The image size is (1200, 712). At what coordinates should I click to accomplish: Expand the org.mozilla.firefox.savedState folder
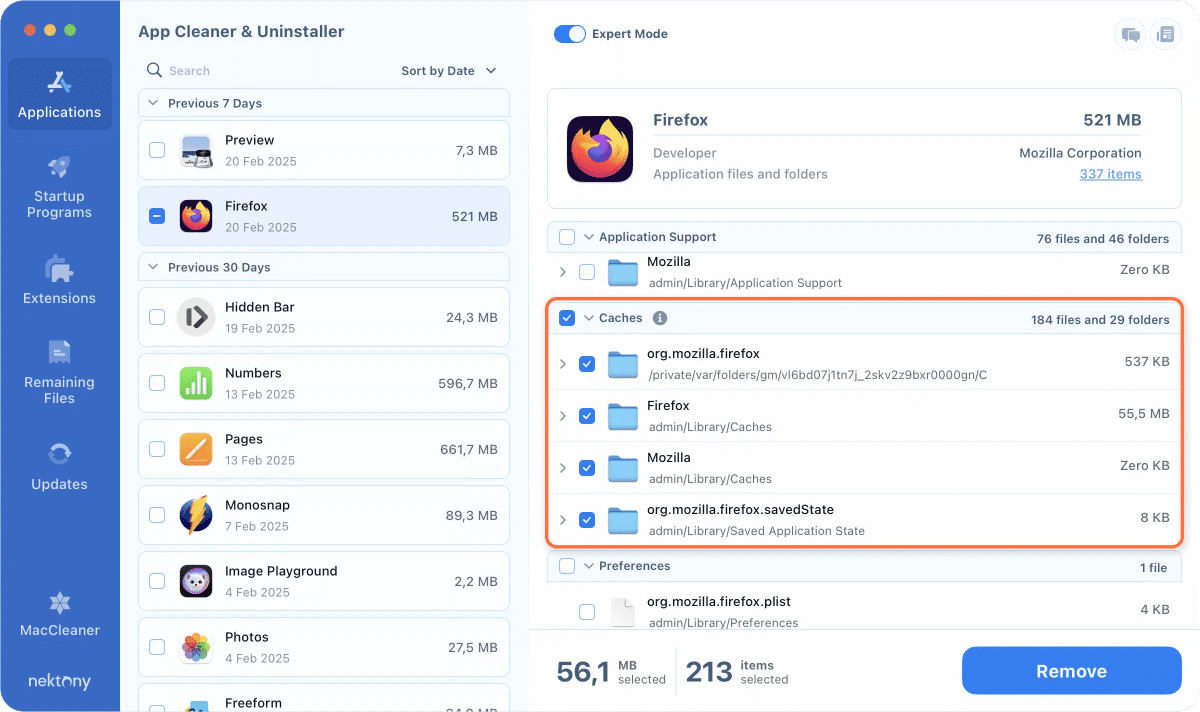pos(563,520)
